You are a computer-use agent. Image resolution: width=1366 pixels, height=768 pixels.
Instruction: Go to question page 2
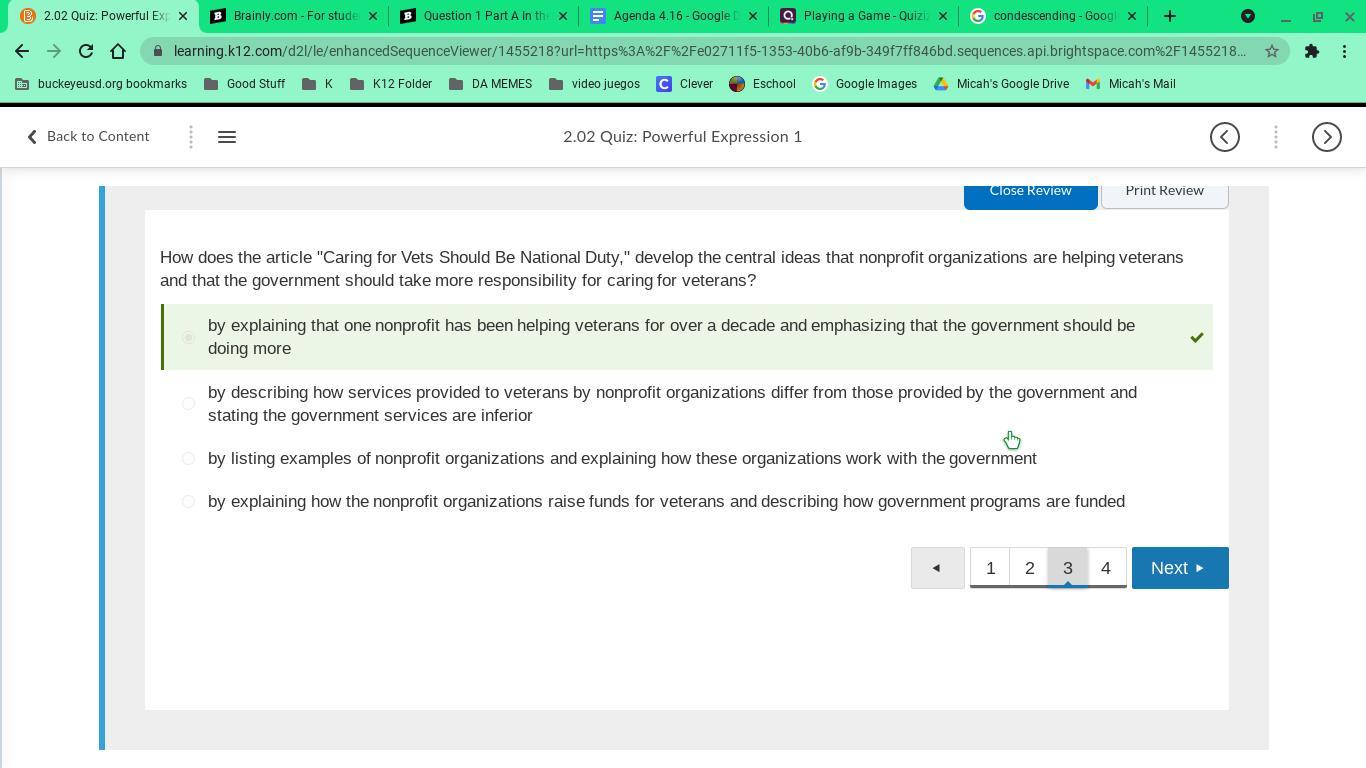1029,568
